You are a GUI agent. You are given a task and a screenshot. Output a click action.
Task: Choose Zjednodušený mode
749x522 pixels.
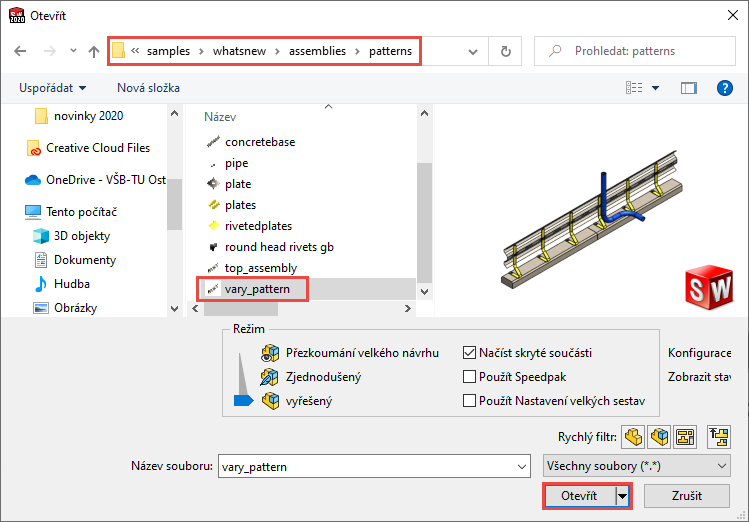click(310, 377)
